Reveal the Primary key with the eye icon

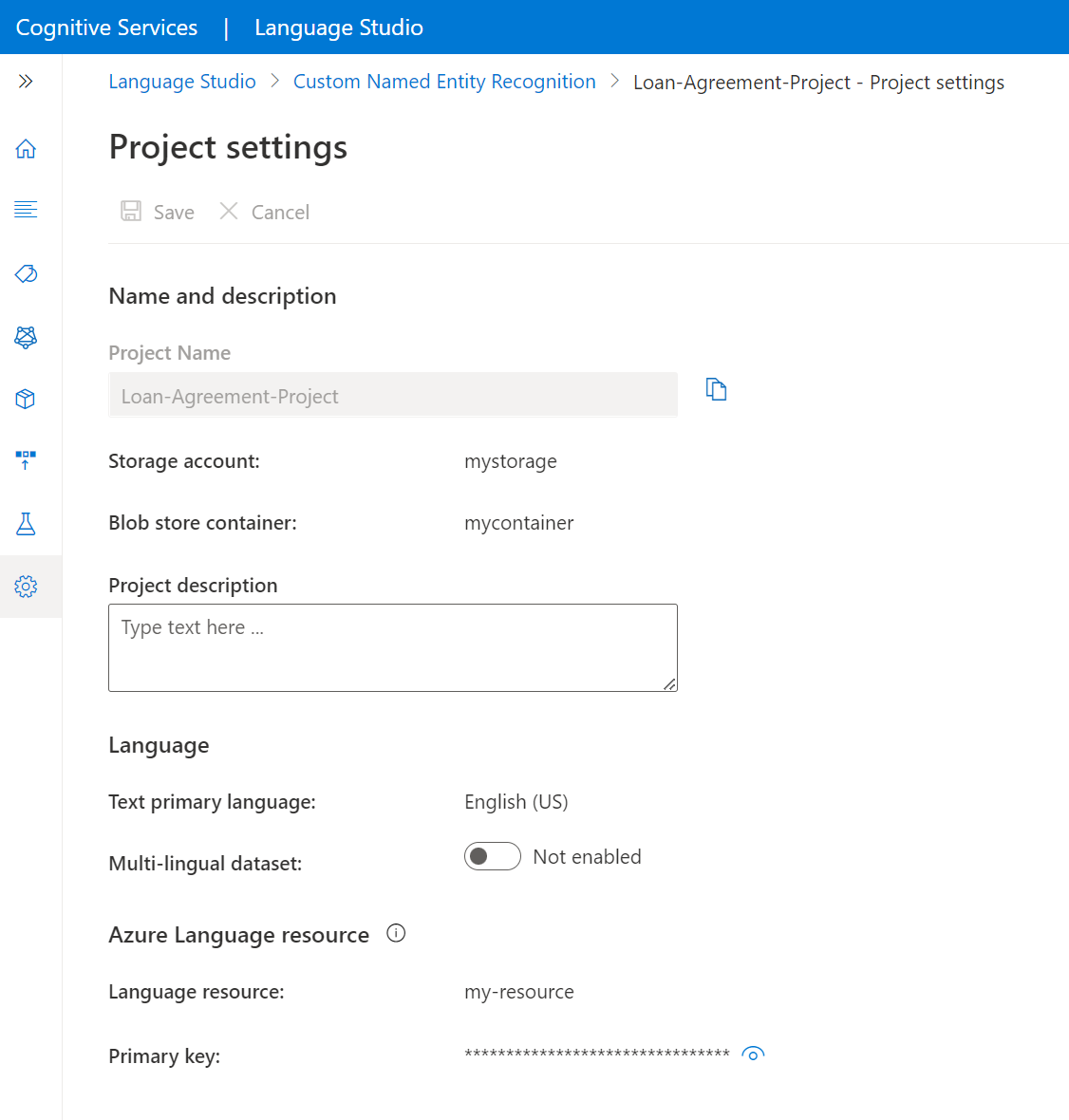coord(753,1055)
